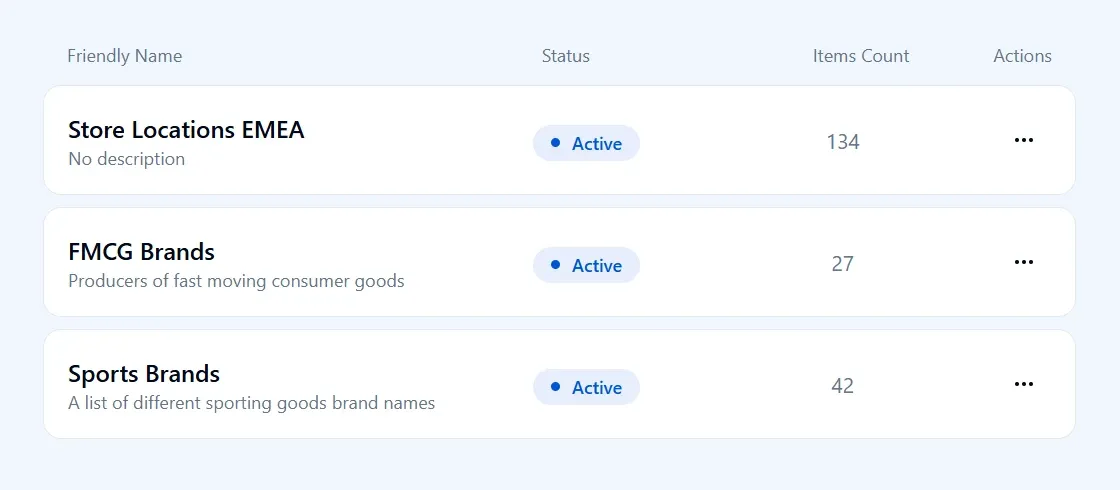Image resolution: width=1120 pixels, height=490 pixels.
Task: Select the item count 27
Action: pyautogui.click(x=843, y=264)
